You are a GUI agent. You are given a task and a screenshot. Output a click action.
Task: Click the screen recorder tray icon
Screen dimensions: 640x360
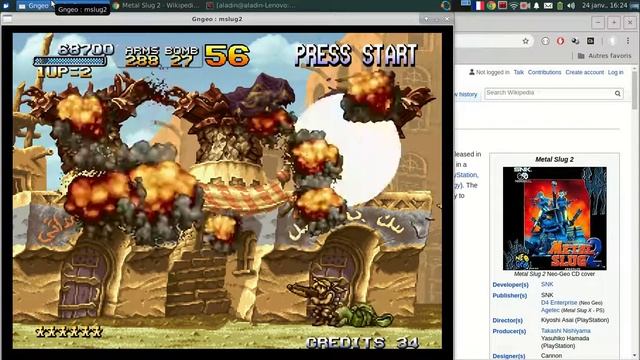(525, 5)
